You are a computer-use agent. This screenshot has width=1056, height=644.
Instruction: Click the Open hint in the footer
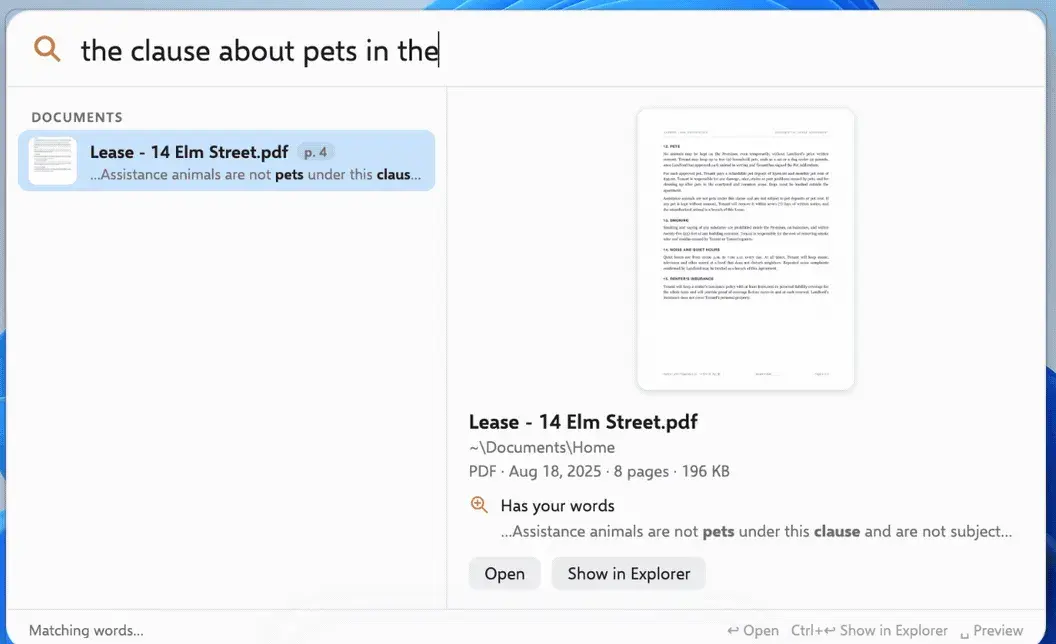coord(753,631)
